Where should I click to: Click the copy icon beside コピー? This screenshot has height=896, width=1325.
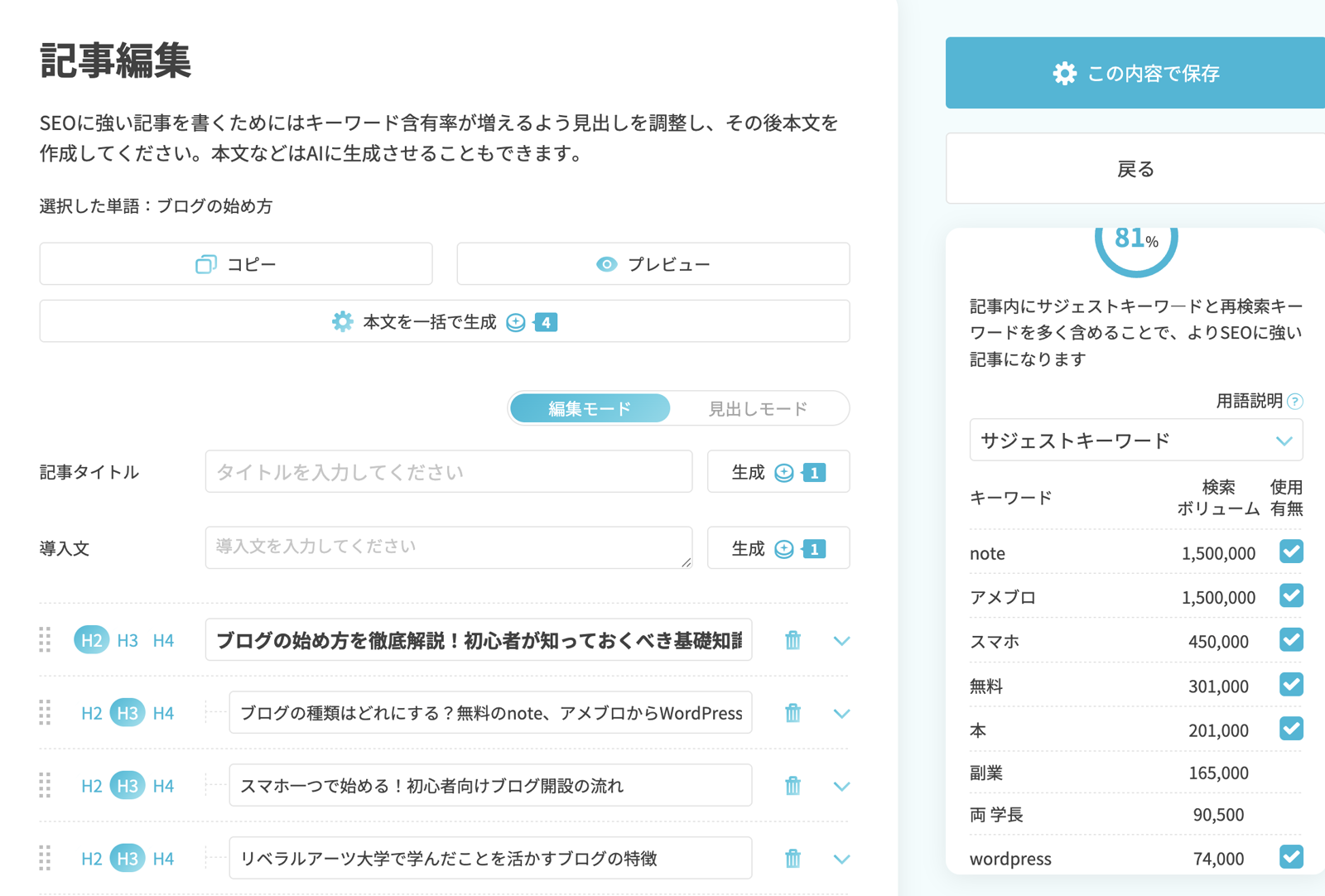pos(206,264)
